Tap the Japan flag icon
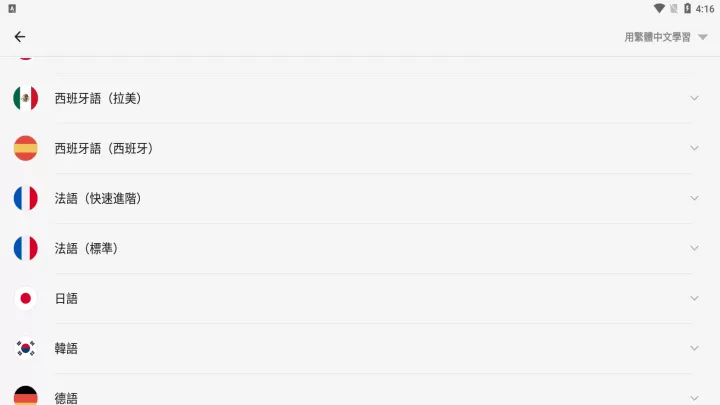The width and height of the screenshot is (720, 405). point(26,298)
